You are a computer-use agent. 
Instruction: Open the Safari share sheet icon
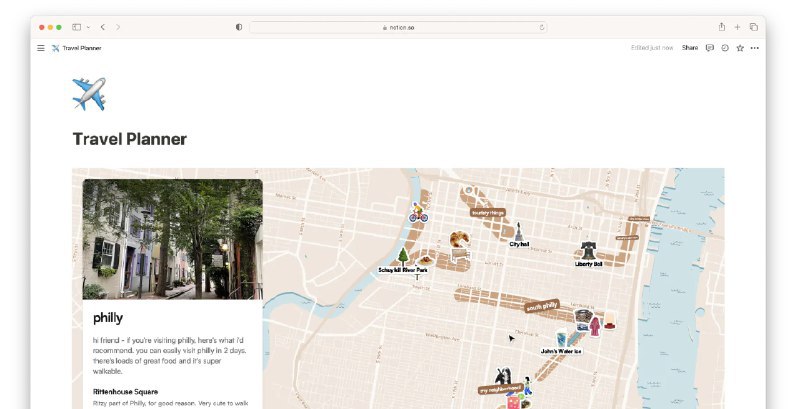(x=721, y=27)
